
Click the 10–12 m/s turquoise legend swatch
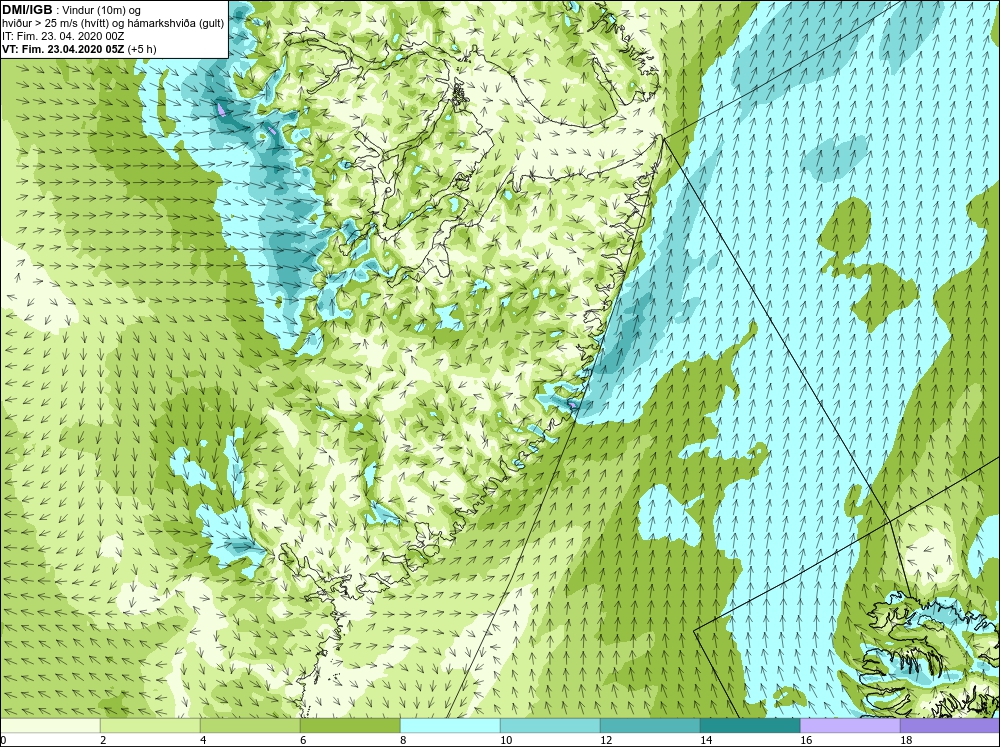point(550,726)
